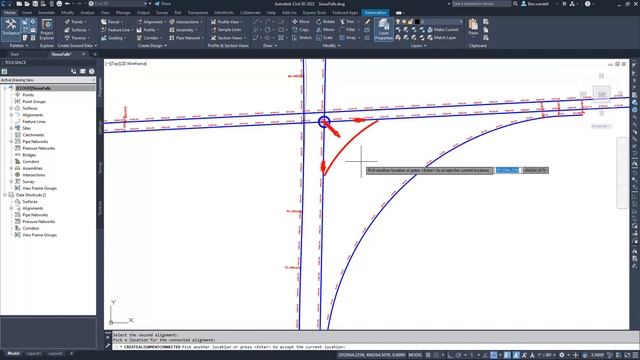The height and width of the screenshot is (360, 640).
Task: Toggle grid display in status bar
Action: (x=429, y=355)
